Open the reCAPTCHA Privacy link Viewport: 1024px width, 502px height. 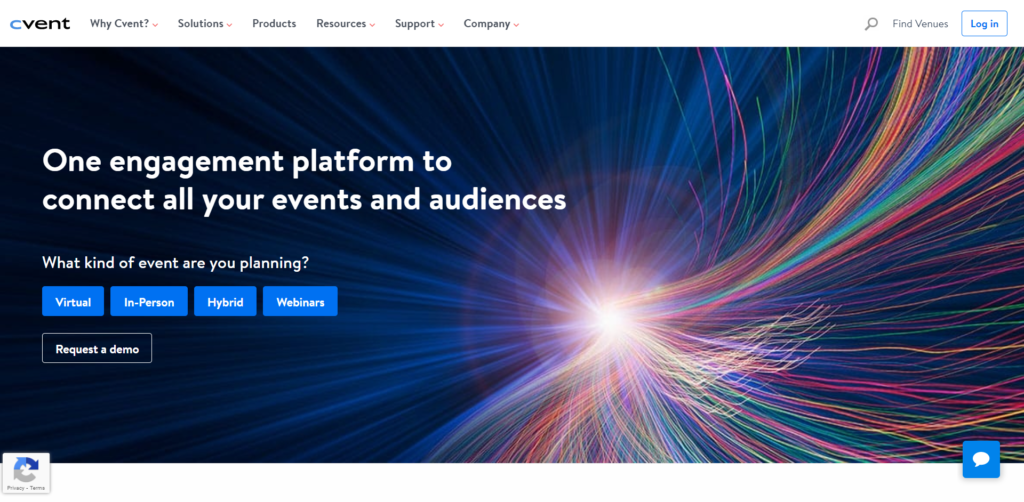click(x=16, y=488)
